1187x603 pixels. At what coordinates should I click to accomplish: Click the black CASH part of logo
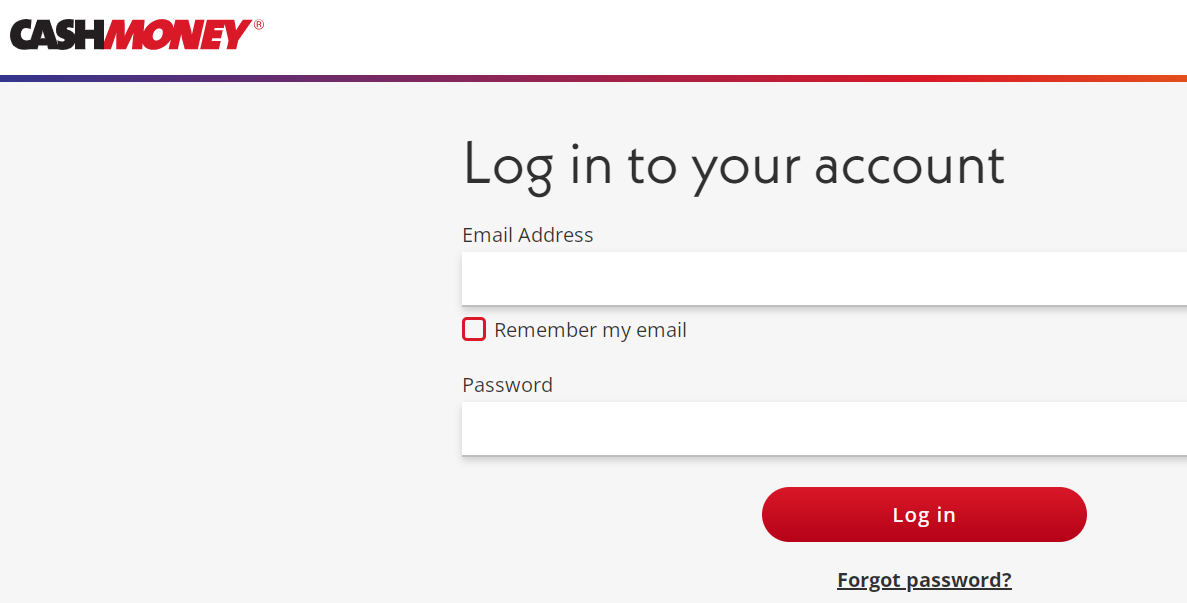[56, 35]
